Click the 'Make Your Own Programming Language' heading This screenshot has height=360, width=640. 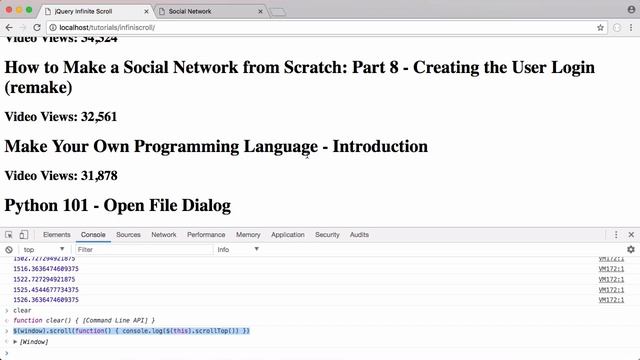[x=216, y=147]
